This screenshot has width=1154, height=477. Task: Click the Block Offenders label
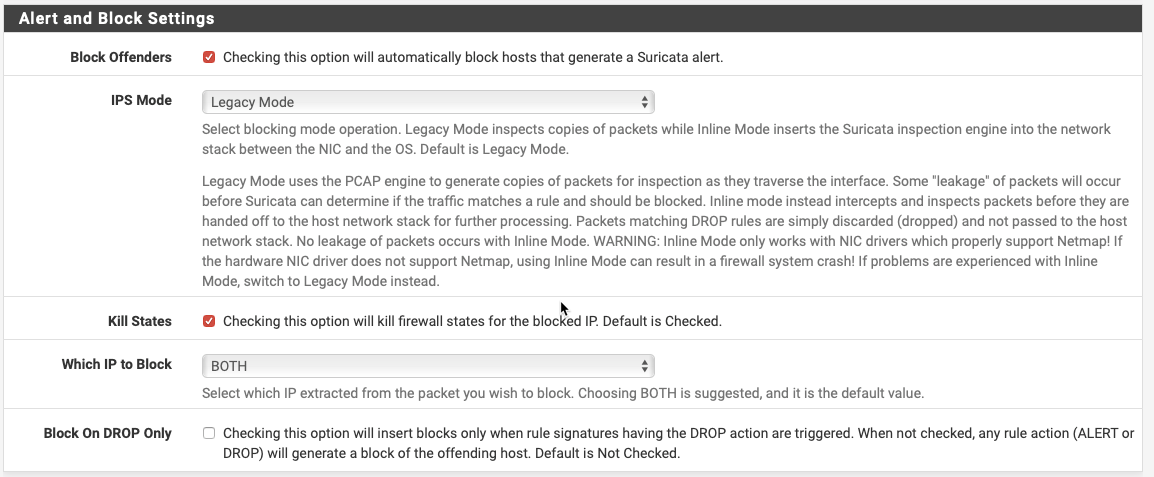point(121,58)
